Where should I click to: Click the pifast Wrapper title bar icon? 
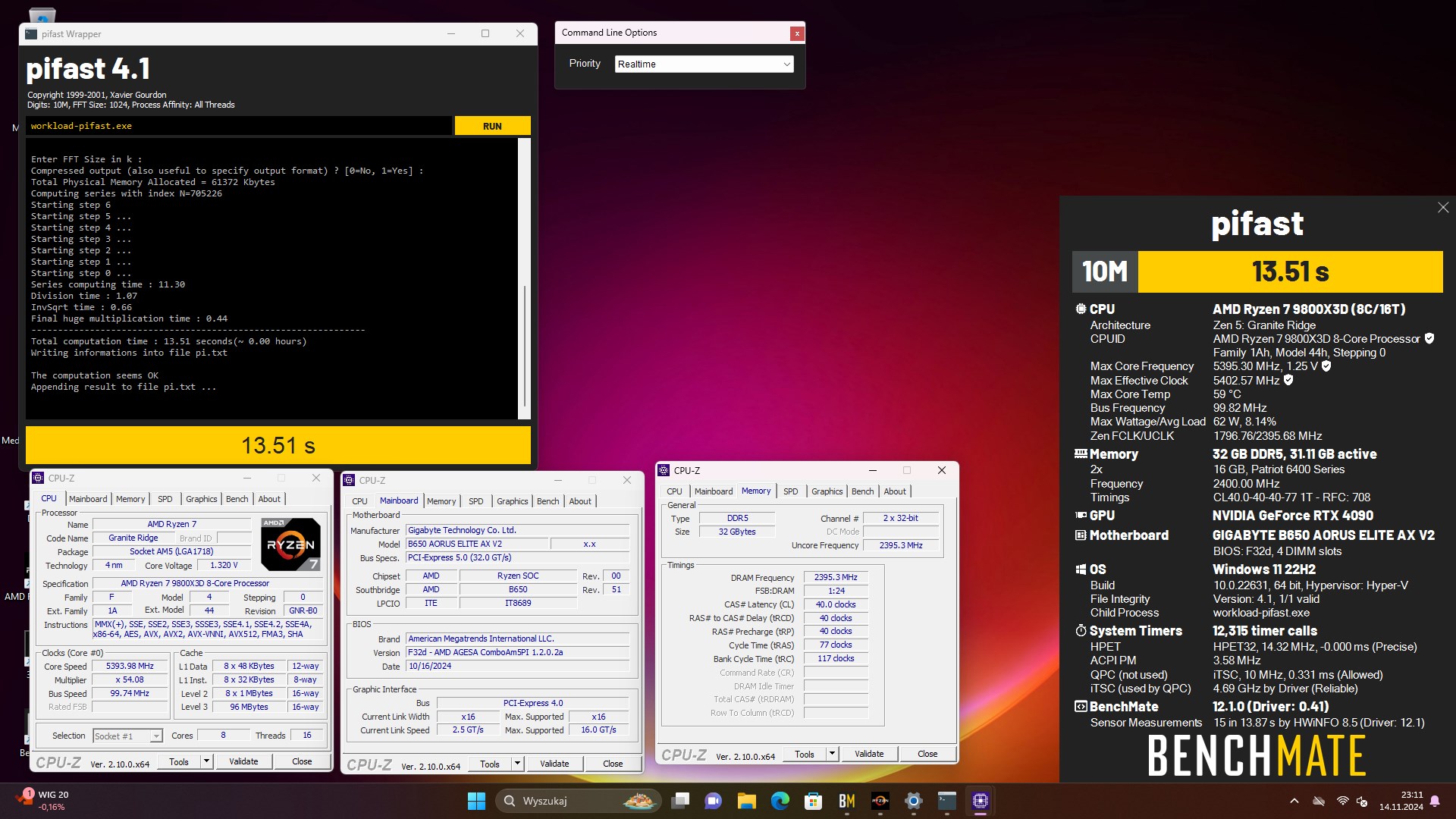pyautogui.click(x=31, y=34)
